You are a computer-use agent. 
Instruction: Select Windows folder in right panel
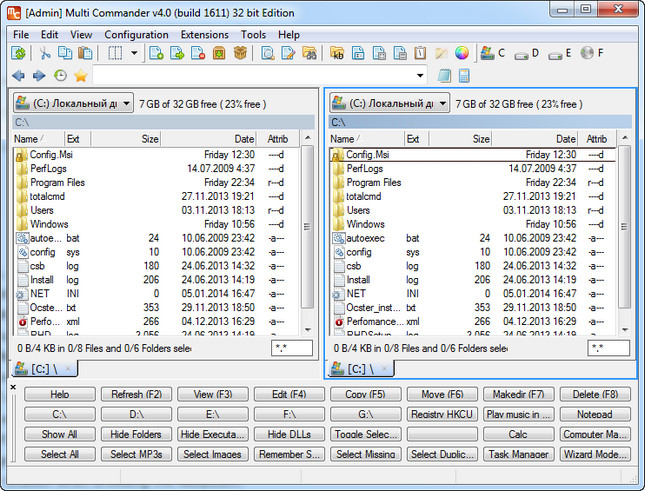(x=472, y=224)
